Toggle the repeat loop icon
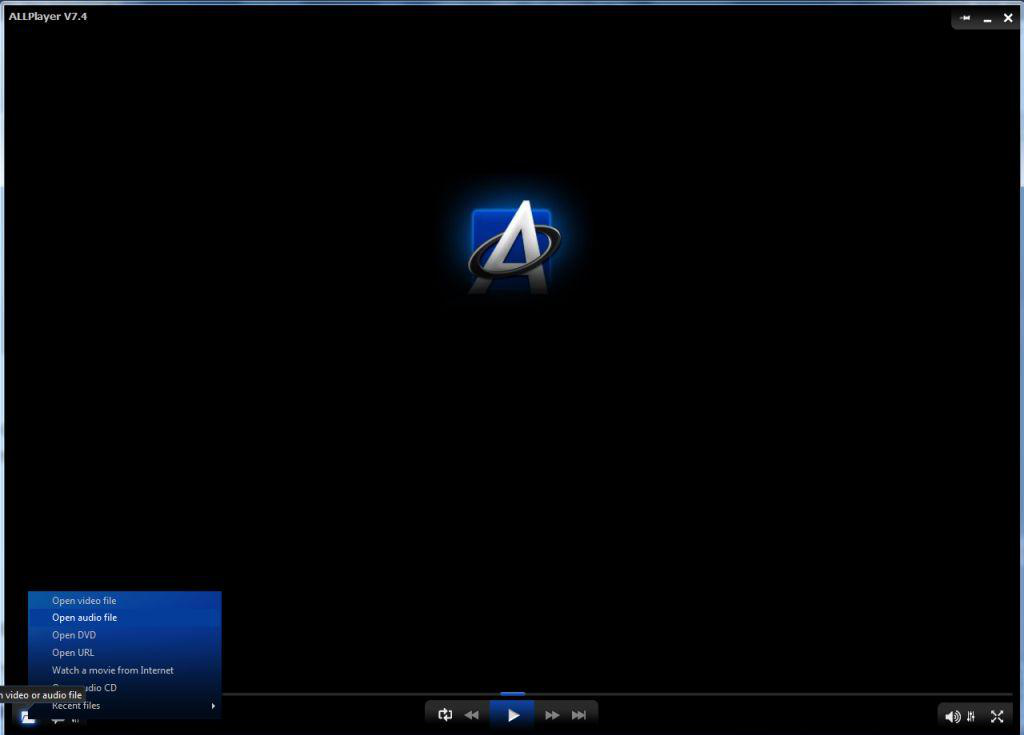1024x735 pixels. coord(445,715)
